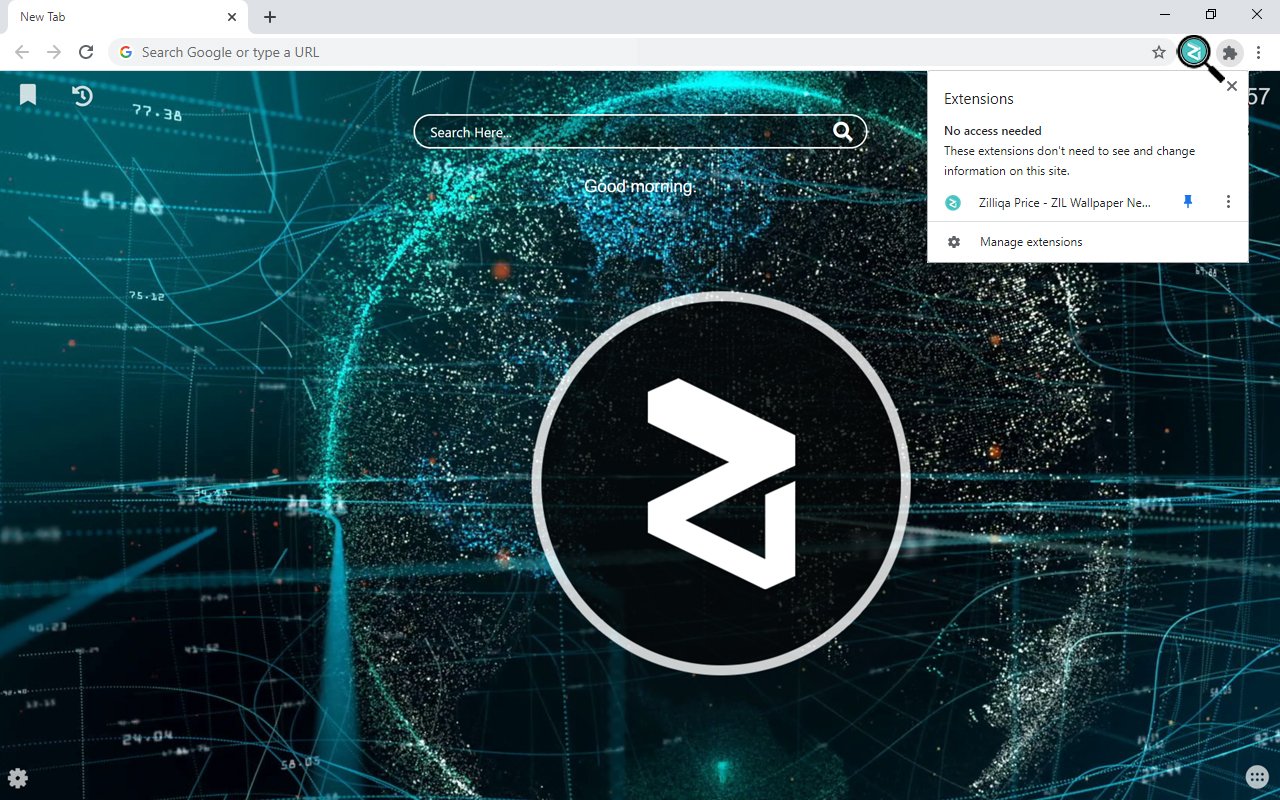Screen dimensions: 1280x800
Task: Go back to the previous page
Action: 22,52
